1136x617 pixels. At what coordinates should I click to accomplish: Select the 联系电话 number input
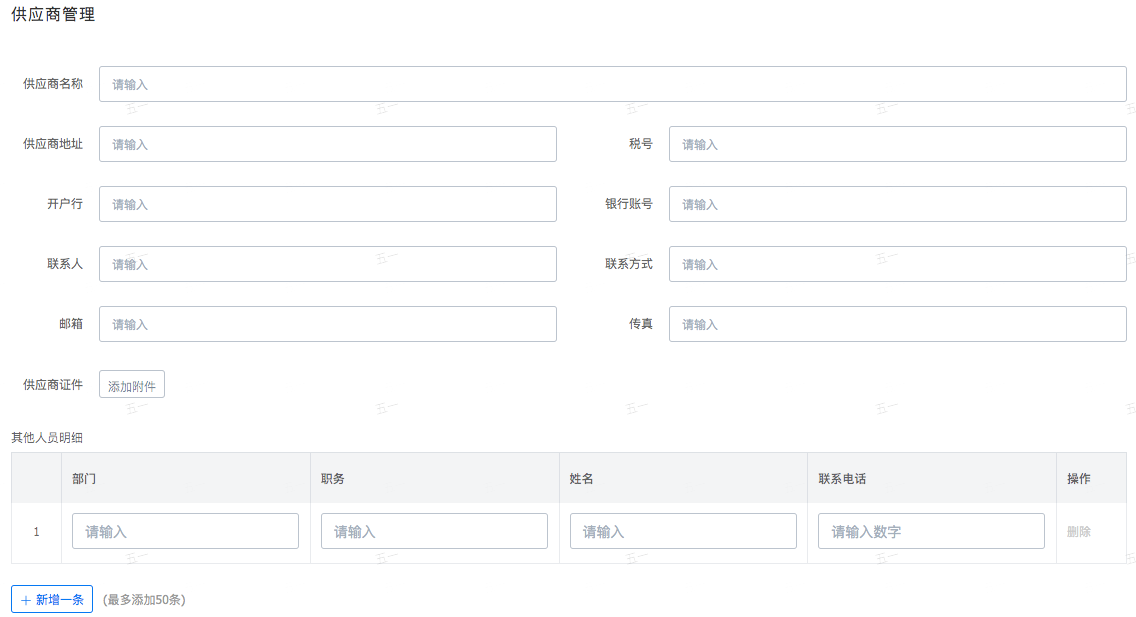click(x=931, y=531)
